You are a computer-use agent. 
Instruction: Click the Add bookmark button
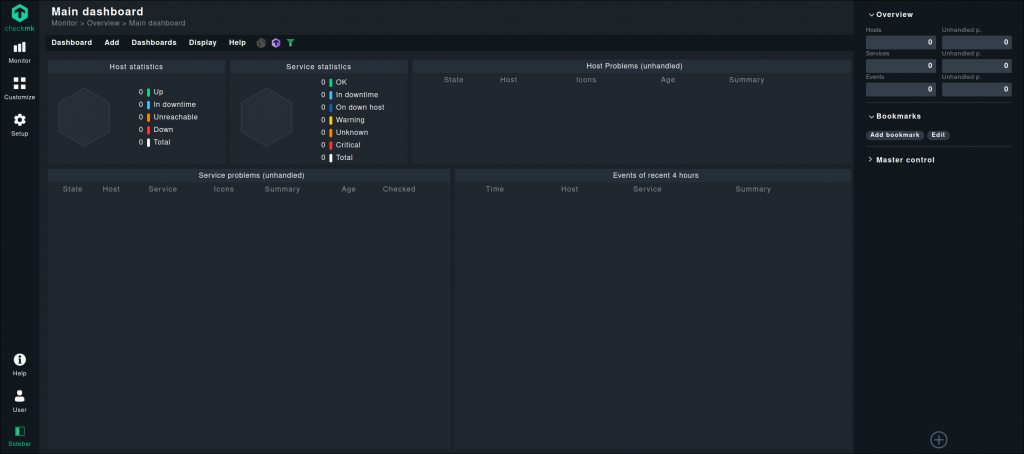[894, 135]
